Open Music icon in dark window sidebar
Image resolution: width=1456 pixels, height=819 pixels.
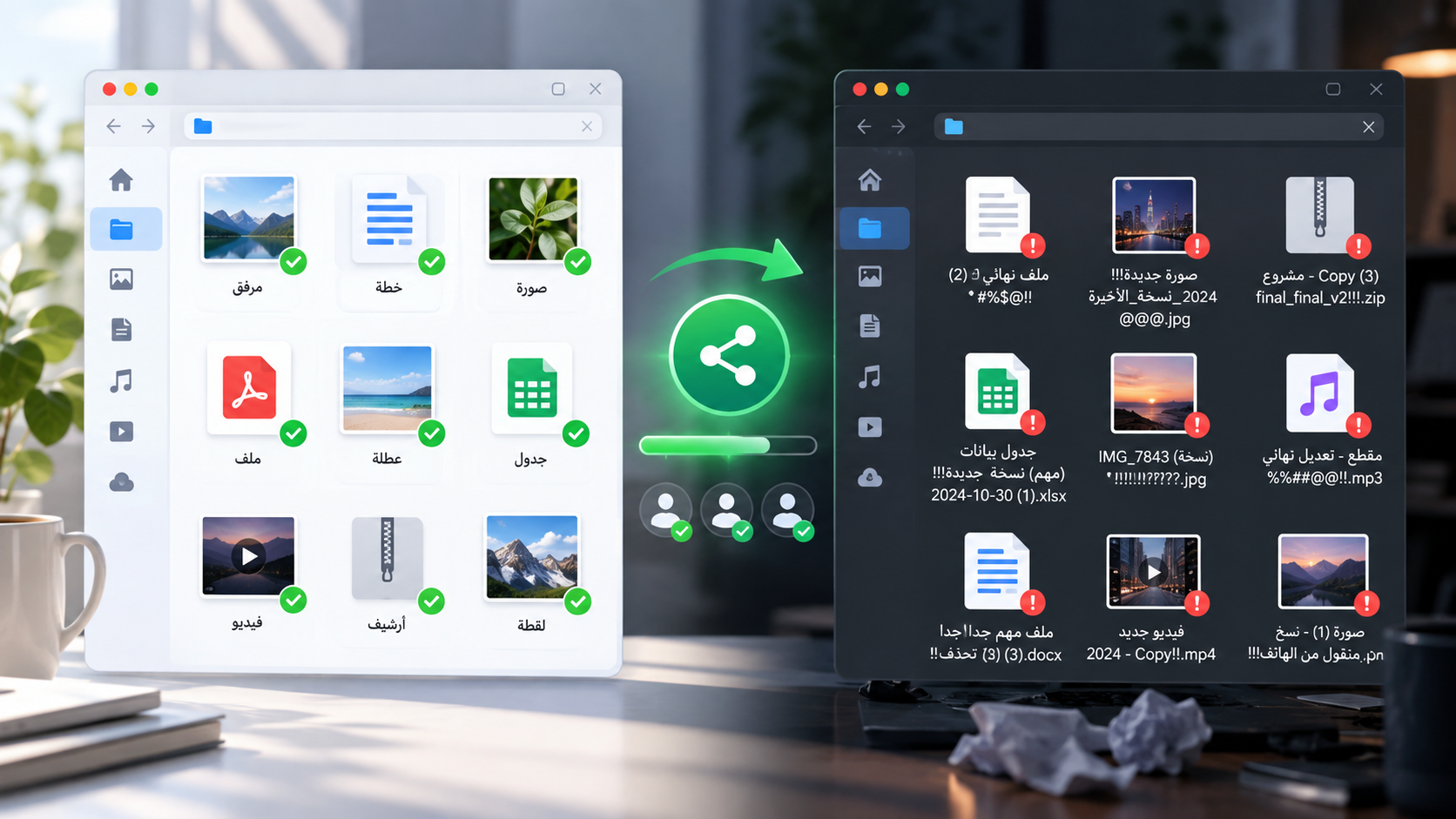[x=869, y=376]
